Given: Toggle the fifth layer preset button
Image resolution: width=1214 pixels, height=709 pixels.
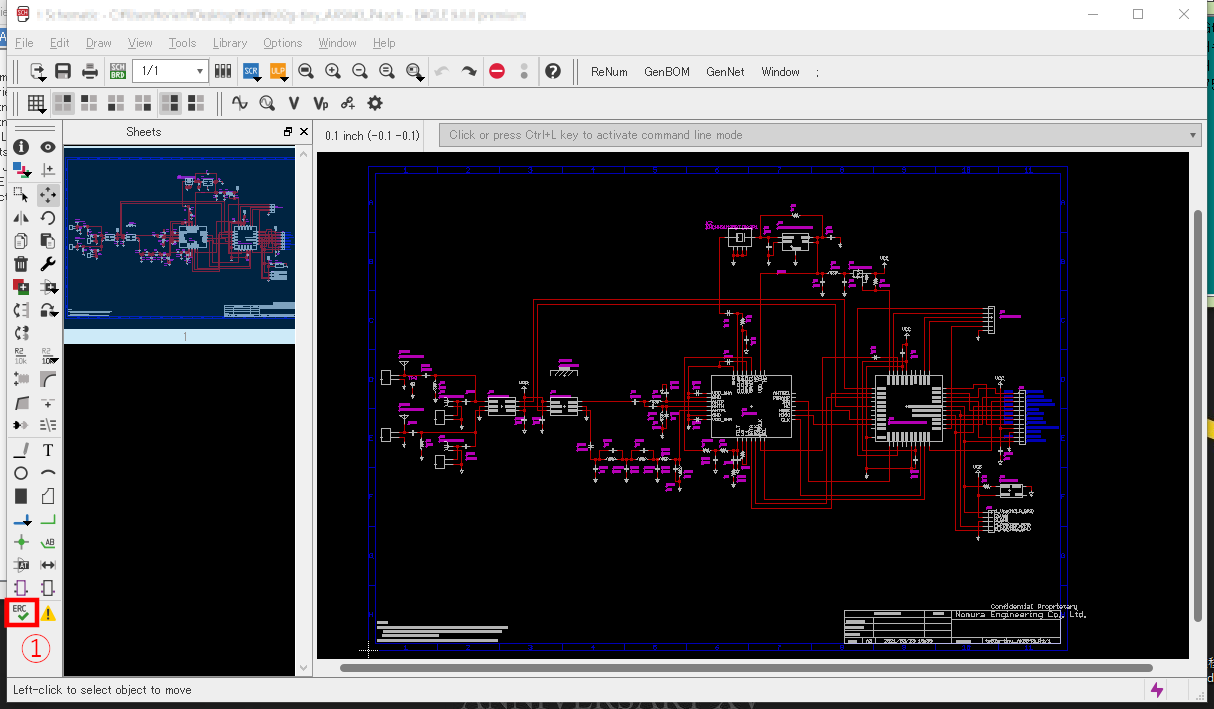Looking at the screenshot, I should pyautogui.click(x=171, y=102).
